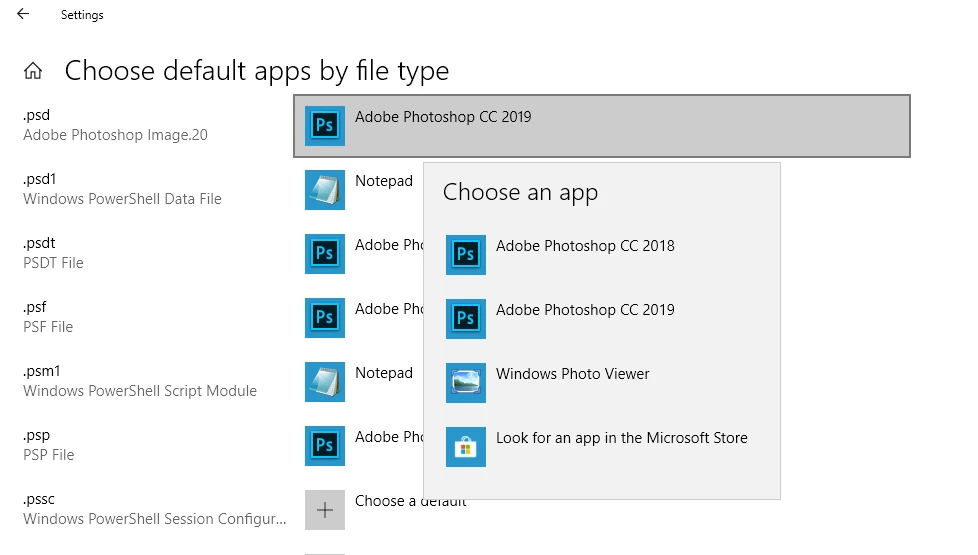Open Settings home via house icon

click(33, 71)
